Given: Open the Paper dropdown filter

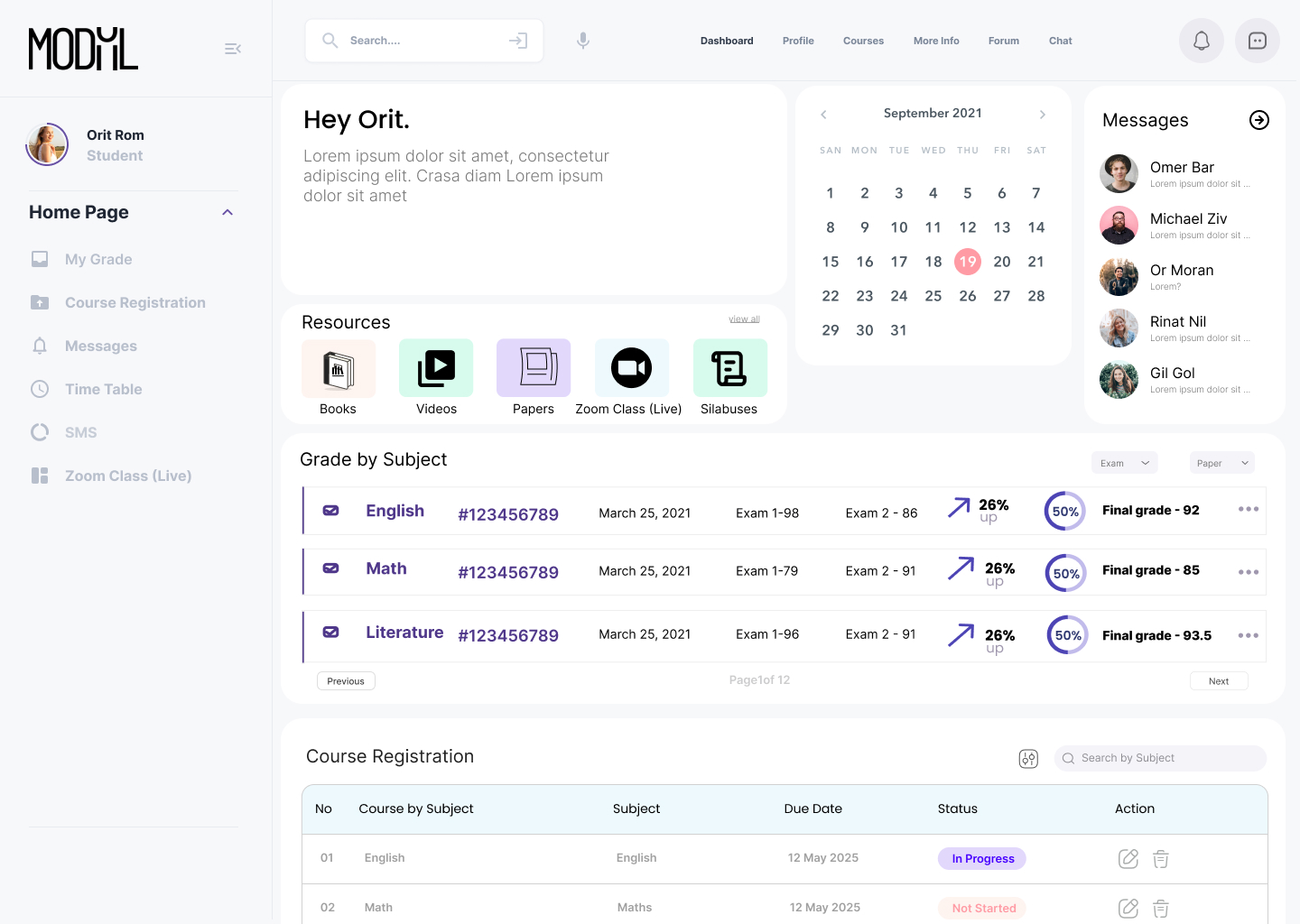Looking at the screenshot, I should [x=1221, y=463].
